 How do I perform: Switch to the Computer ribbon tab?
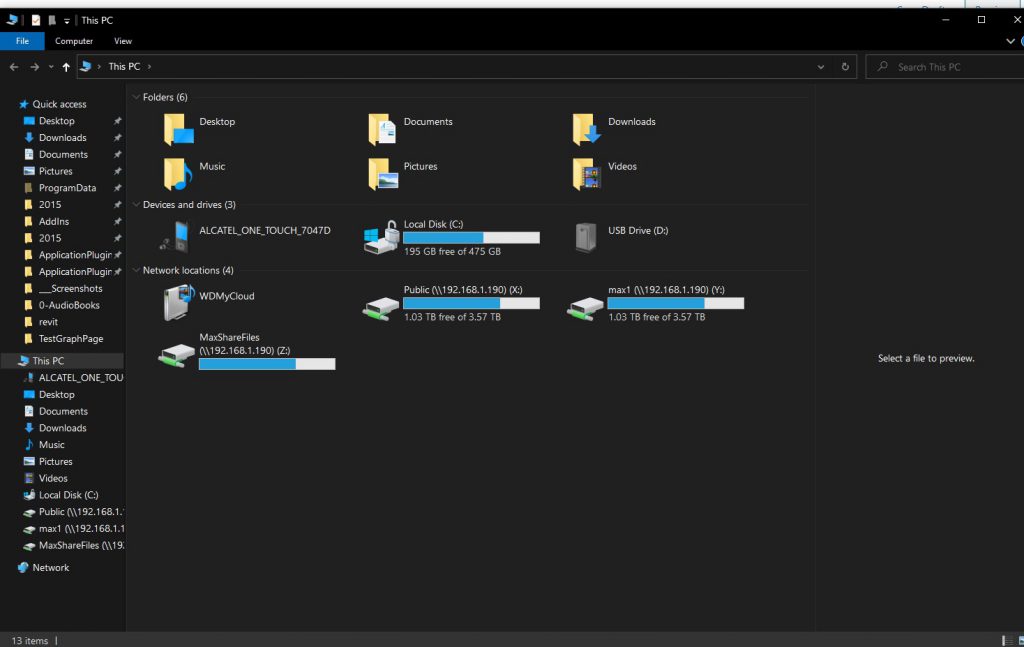click(74, 41)
